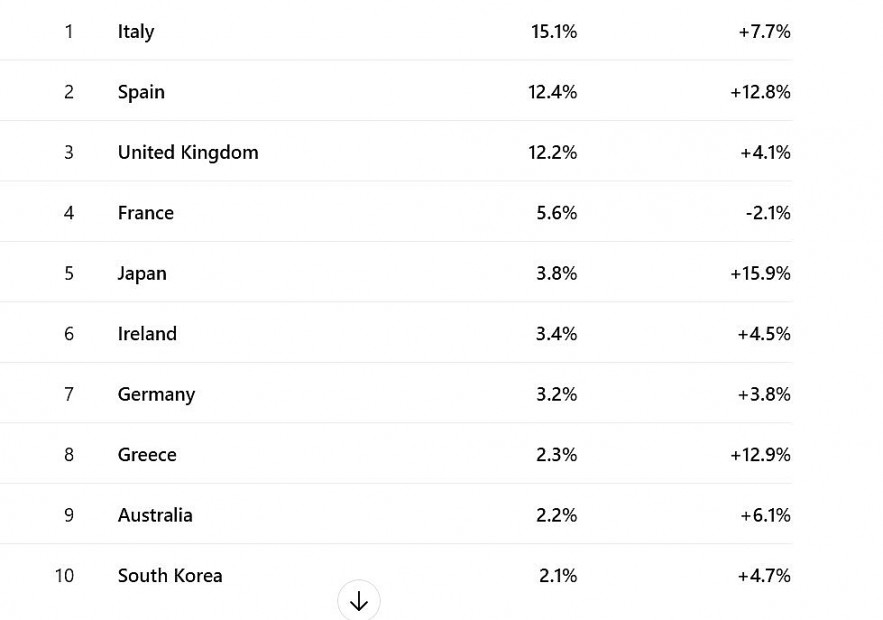Select the Japan entry
This screenshot has width=883, height=620.
click(142, 272)
